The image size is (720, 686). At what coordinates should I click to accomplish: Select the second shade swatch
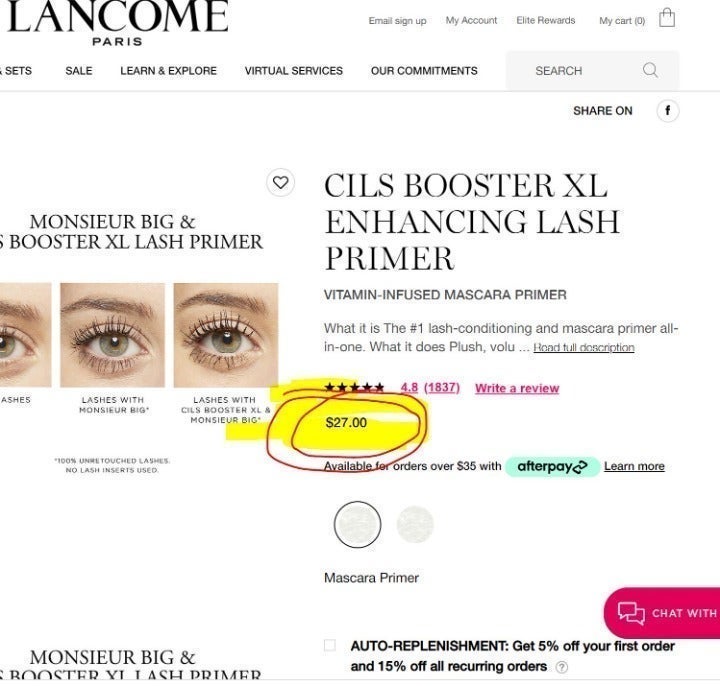[x=415, y=524]
